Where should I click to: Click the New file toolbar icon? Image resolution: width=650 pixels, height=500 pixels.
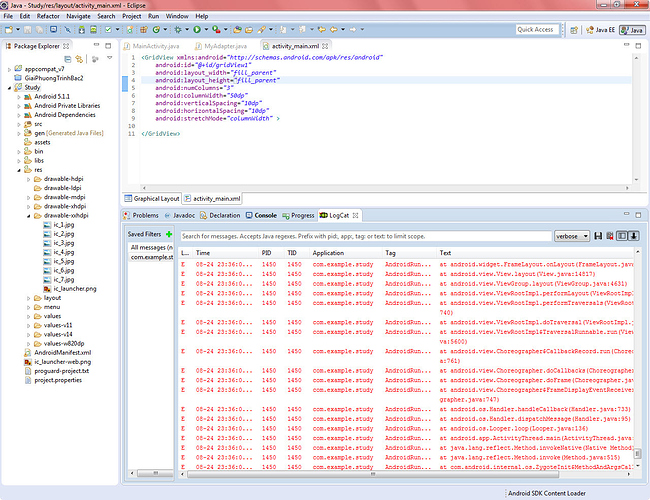(9, 30)
